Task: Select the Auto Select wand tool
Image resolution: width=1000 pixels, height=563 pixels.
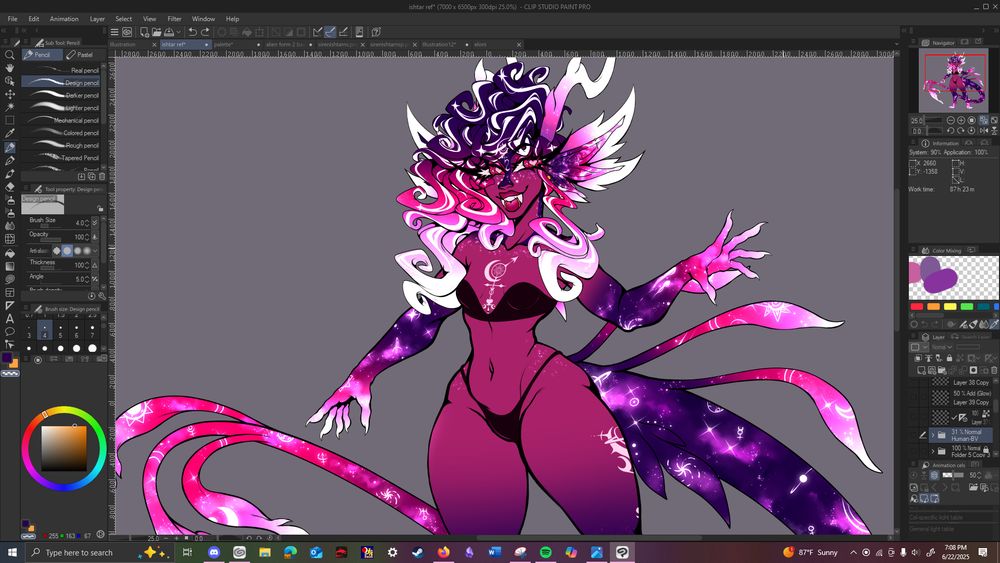Action: click(x=10, y=106)
